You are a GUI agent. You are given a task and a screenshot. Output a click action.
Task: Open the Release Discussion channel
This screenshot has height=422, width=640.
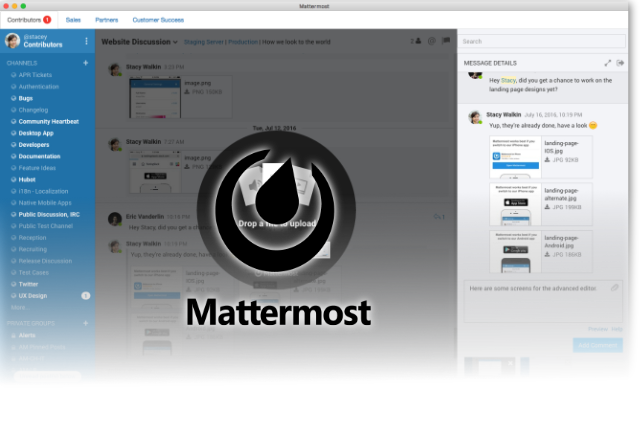[x=47, y=261]
